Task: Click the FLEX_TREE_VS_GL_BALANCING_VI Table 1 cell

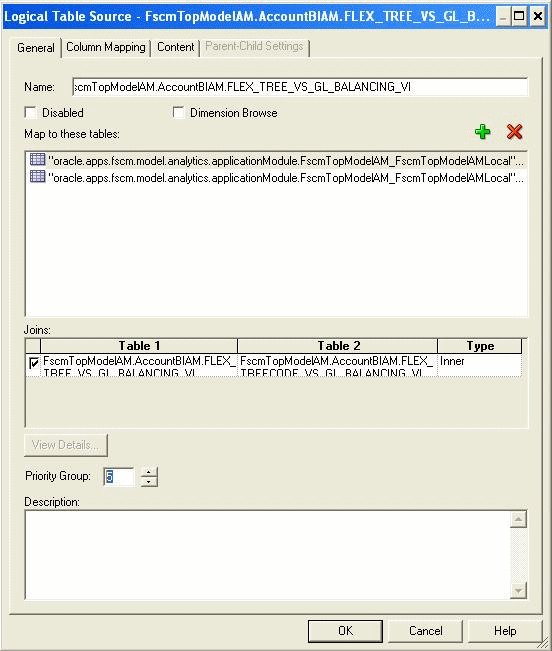Action: pos(139,365)
